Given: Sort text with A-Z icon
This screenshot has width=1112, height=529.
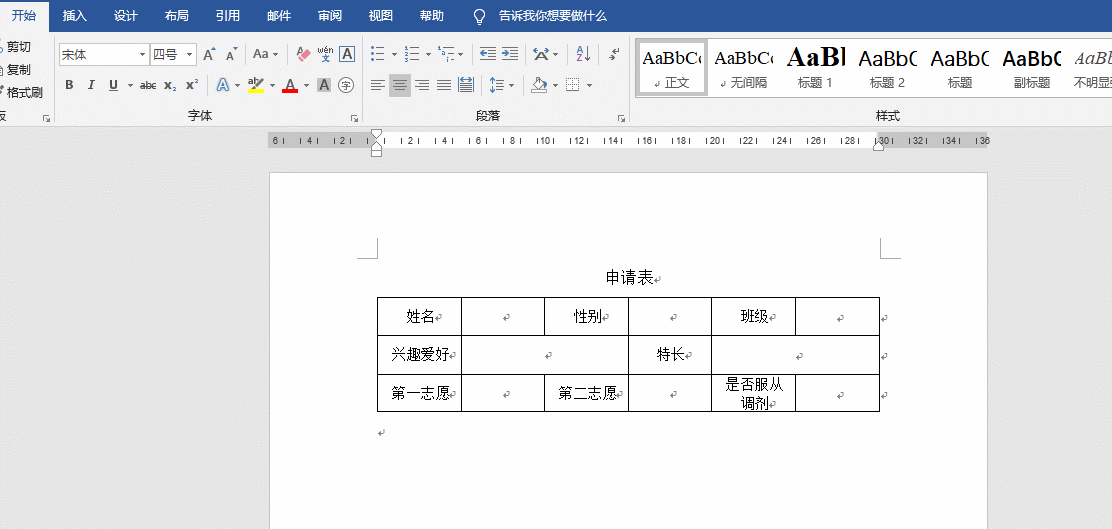Looking at the screenshot, I should [583, 54].
